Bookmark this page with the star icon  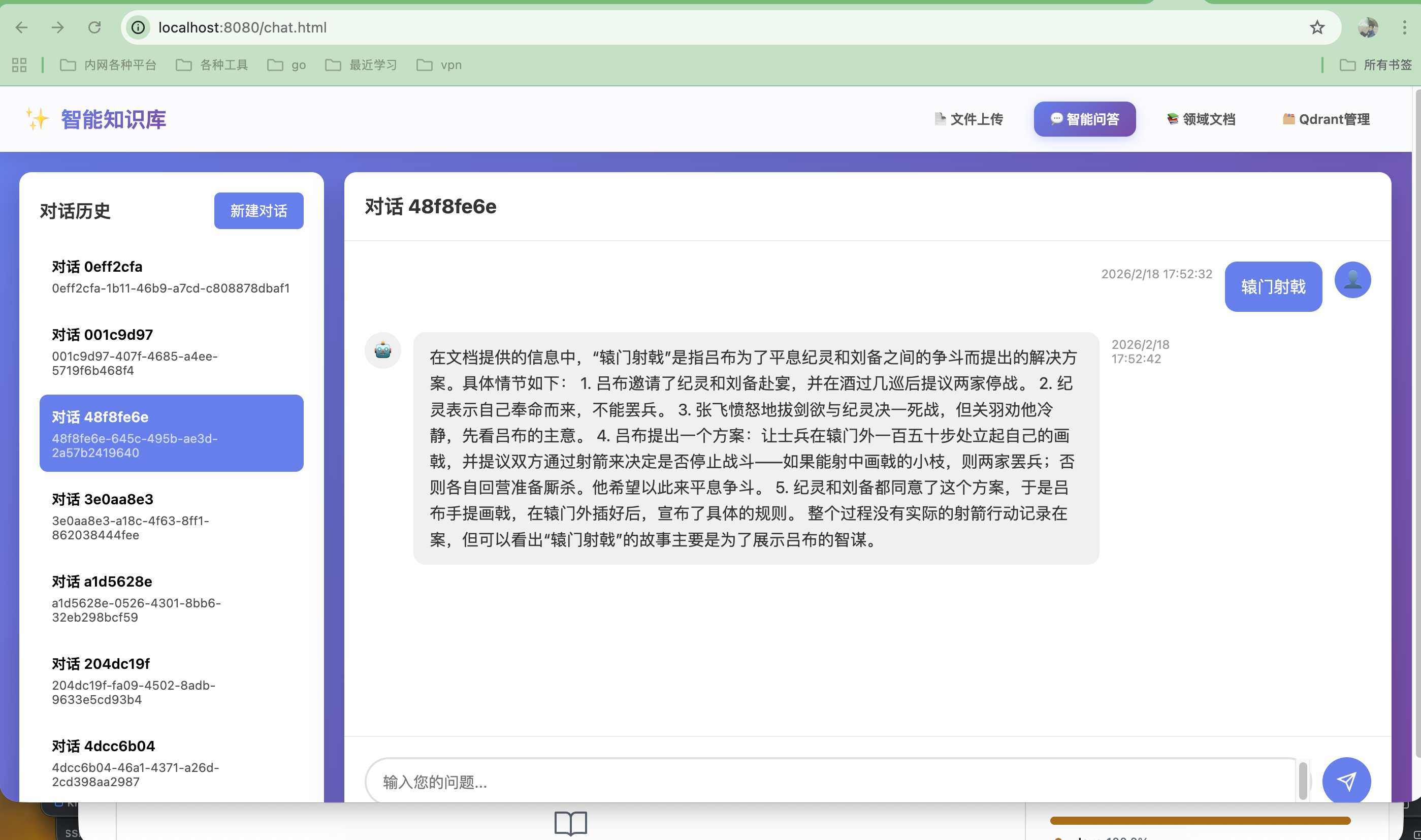pos(1317,27)
